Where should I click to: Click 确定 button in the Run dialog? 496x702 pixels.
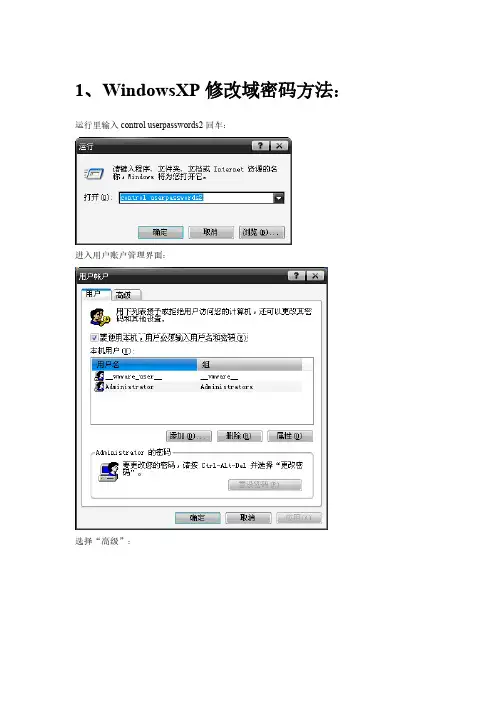pyautogui.click(x=161, y=232)
